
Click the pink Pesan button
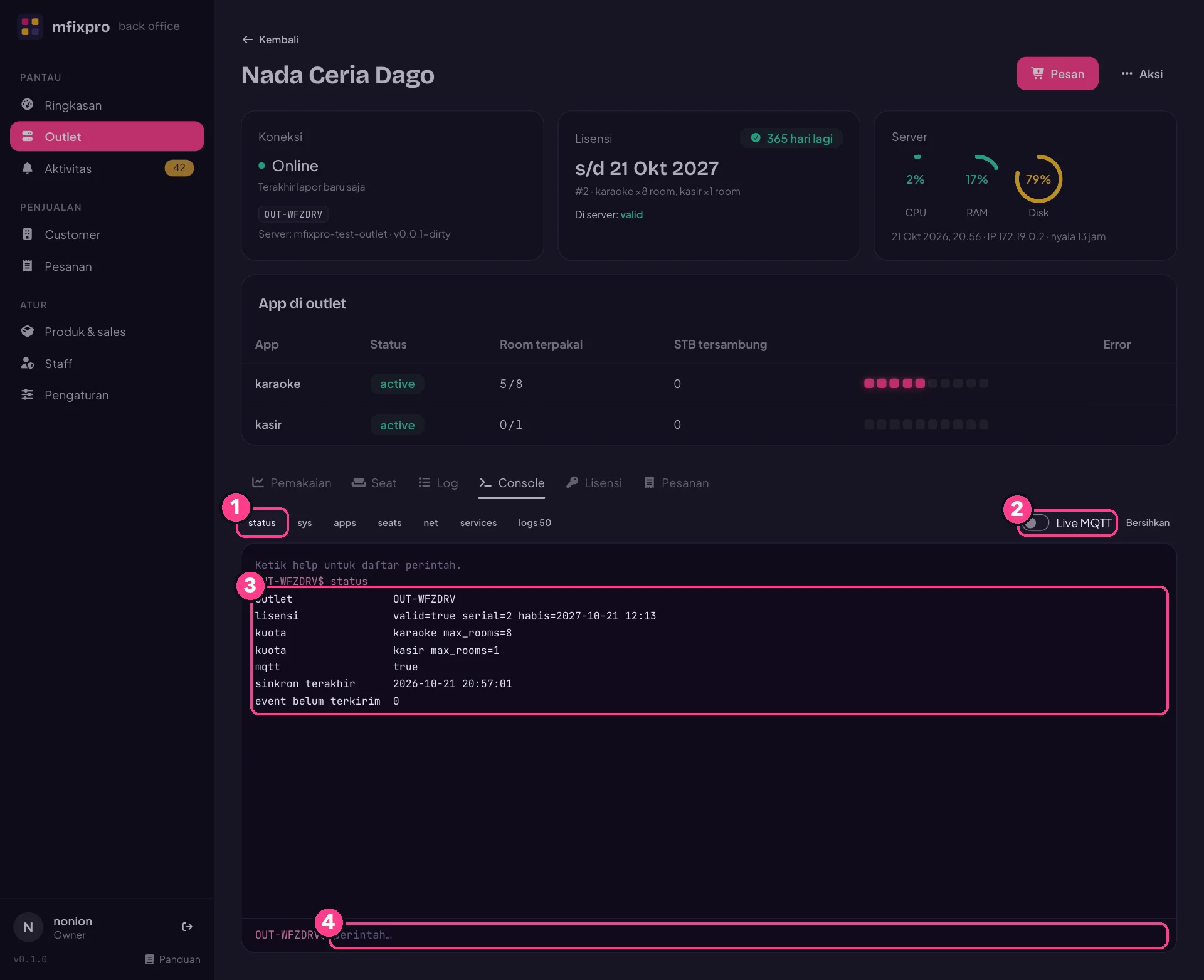[x=1057, y=73]
